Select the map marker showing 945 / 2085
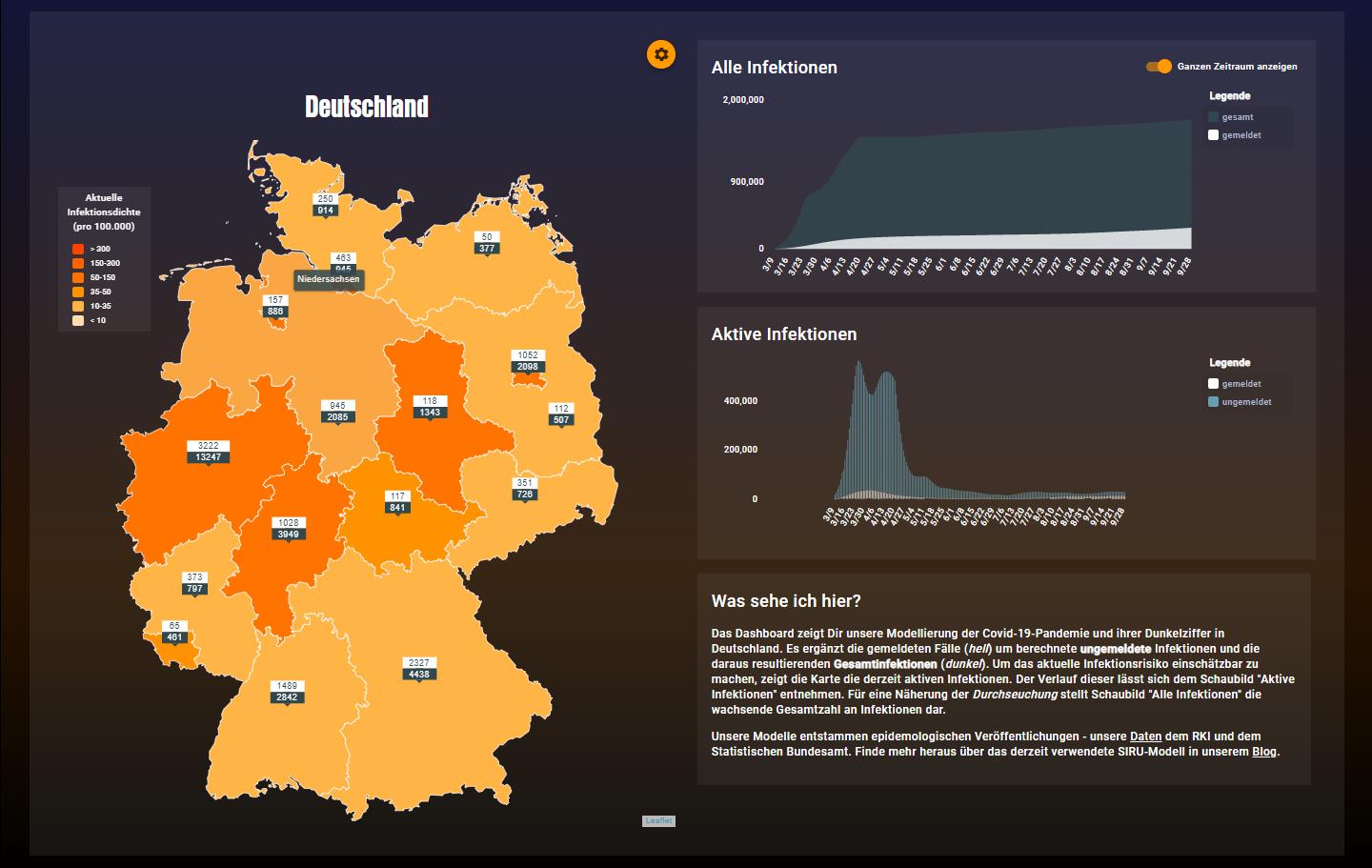1372x868 pixels. (337, 412)
